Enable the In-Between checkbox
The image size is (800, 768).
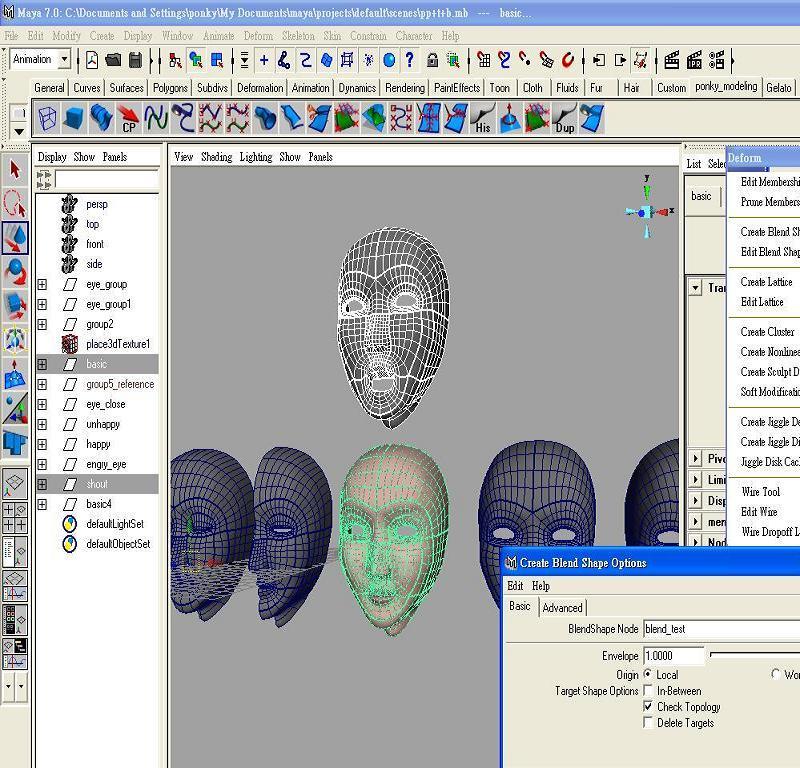coord(648,691)
